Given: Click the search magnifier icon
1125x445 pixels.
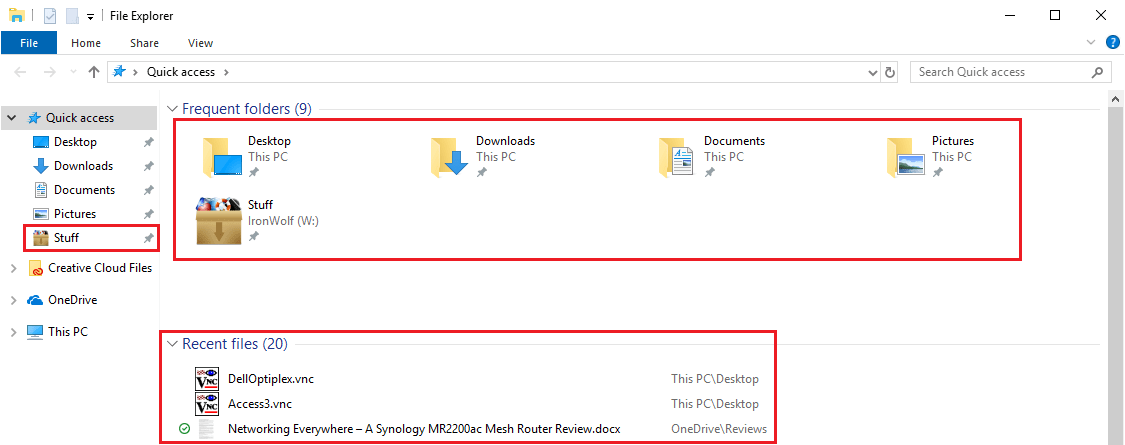Looking at the screenshot, I should coord(1098,72).
